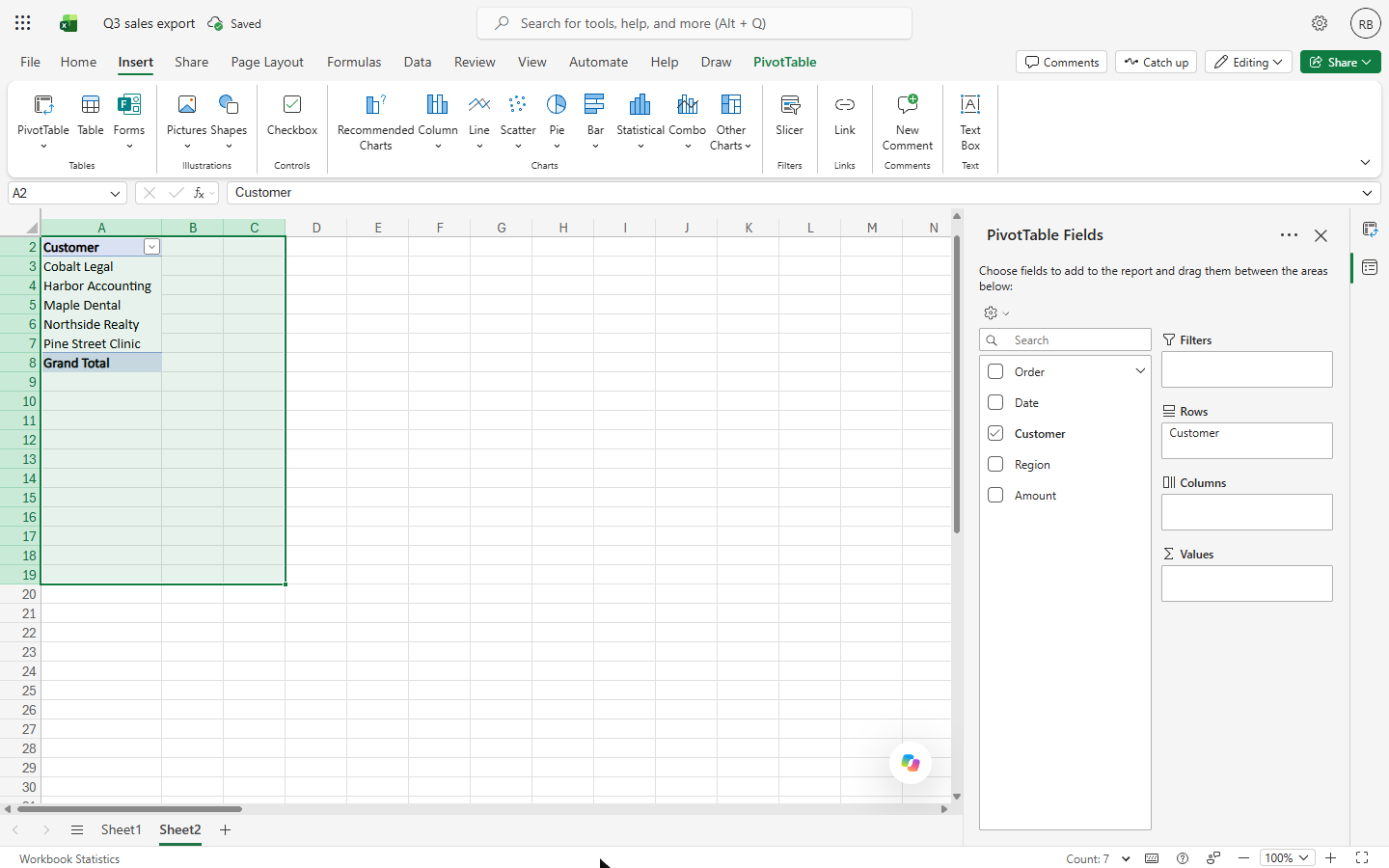This screenshot has height=868, width=1389.
Task: Insert a Checkbox control from the ribbon
Action: coord(292,115)
